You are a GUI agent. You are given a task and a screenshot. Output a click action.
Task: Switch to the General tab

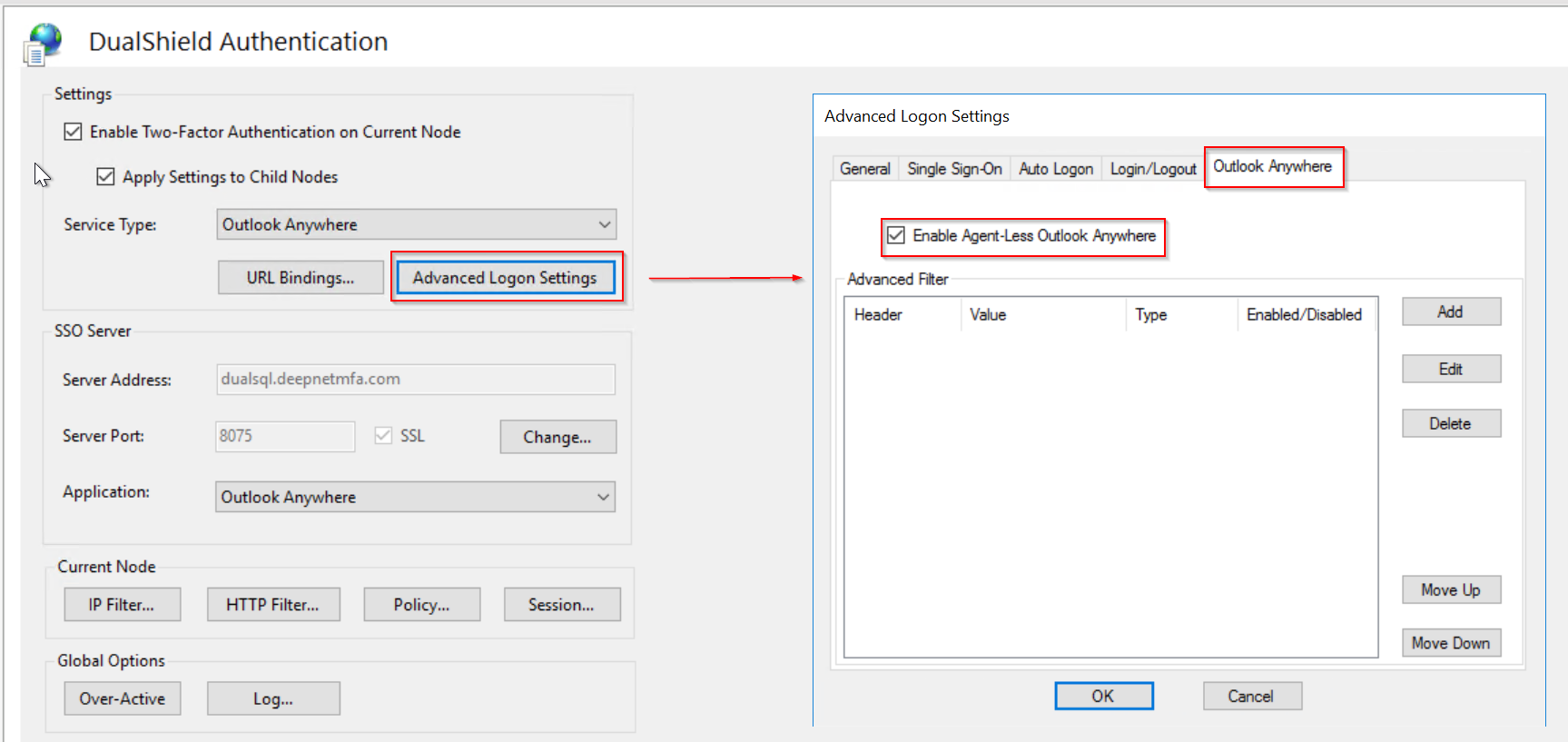tap(864, 169)
